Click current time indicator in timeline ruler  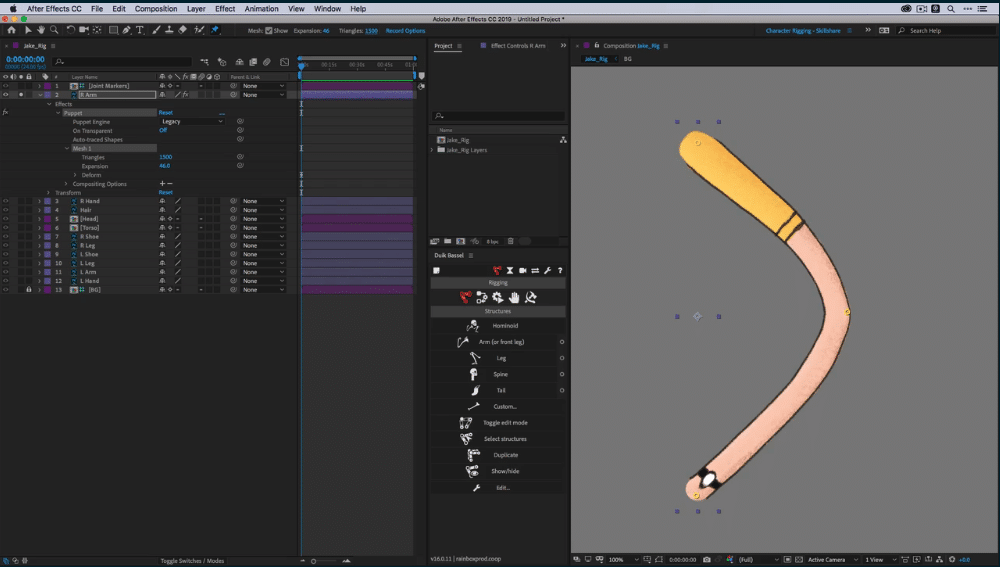pos(302,65)
